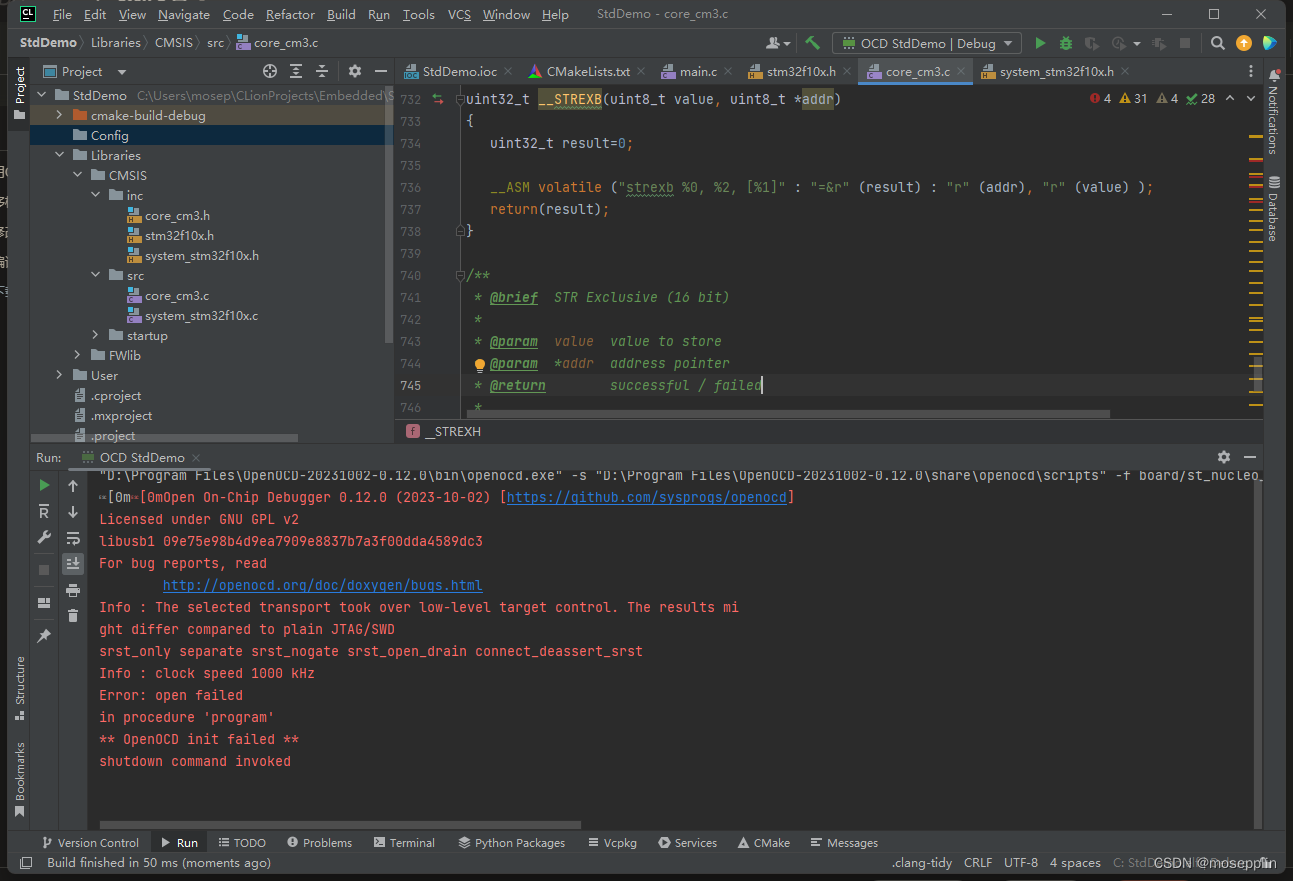Clear the Run console using the trash icon
Screen dimensions: 1293x881
[x=72, y=615]
